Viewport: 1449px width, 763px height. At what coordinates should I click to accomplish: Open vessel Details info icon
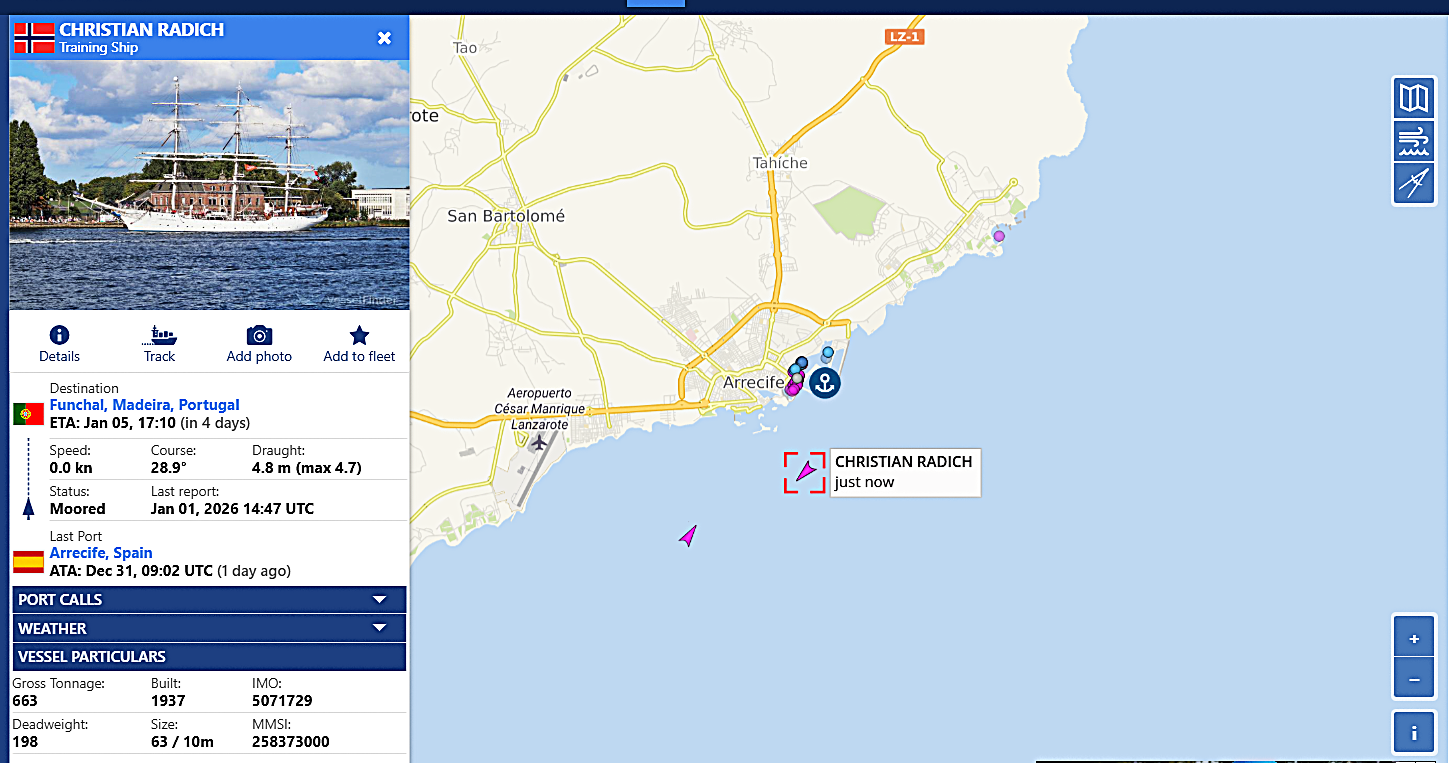(x=59, y=336)
